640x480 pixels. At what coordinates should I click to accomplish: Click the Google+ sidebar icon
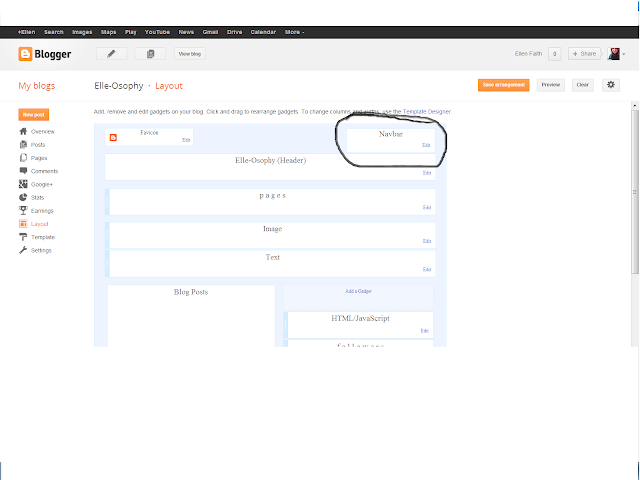point(23,184)
